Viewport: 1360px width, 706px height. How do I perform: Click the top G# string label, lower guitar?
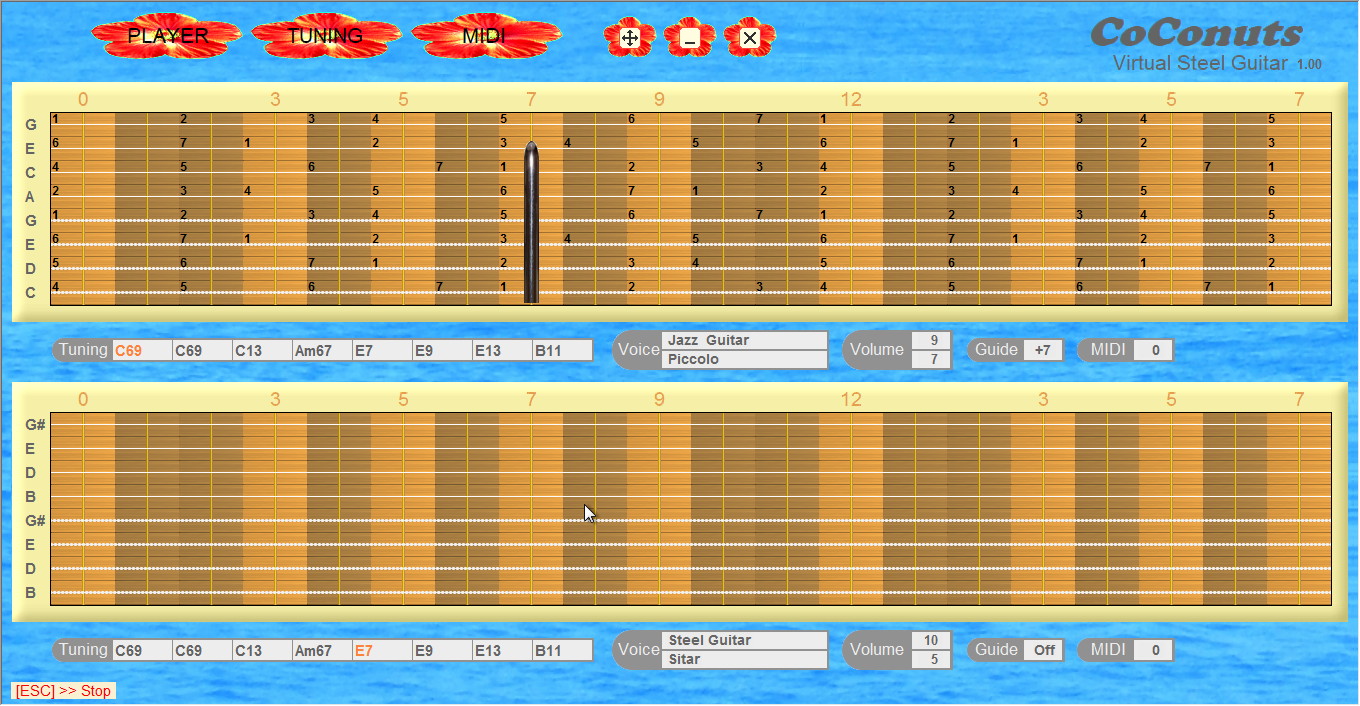tap(36, 425)
